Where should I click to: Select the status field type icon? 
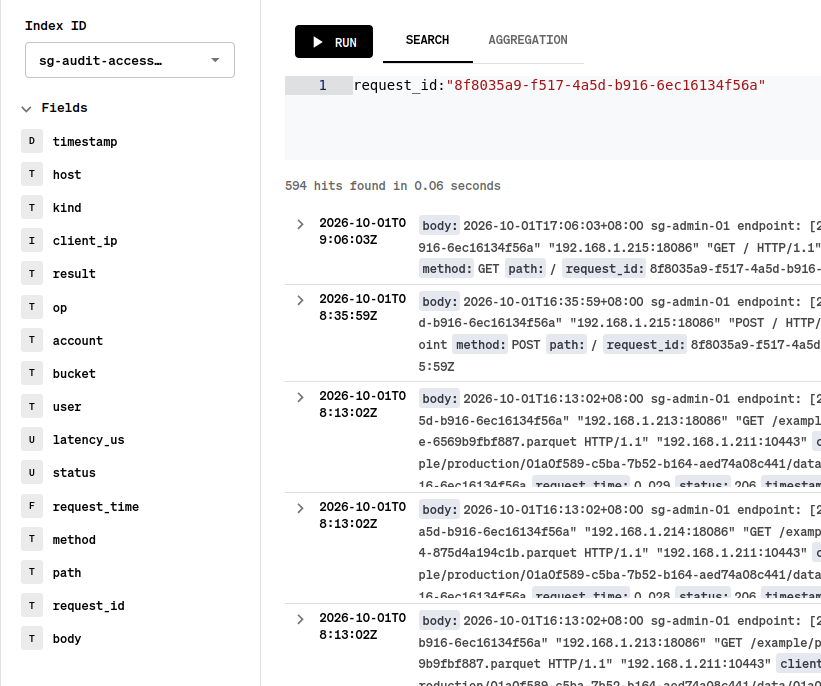(x=32, y=472)
